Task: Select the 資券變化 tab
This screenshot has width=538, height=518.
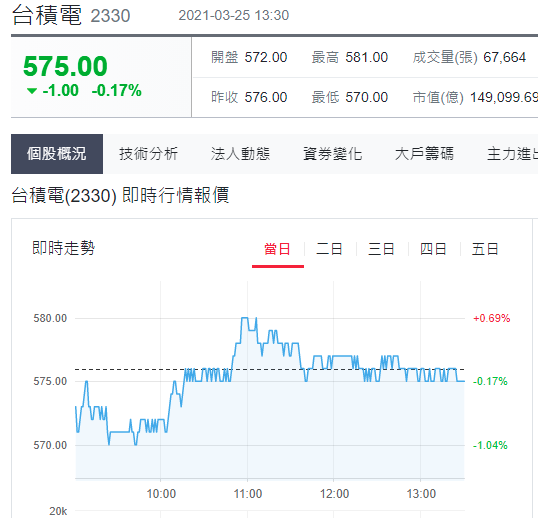Action: point(332,154)
